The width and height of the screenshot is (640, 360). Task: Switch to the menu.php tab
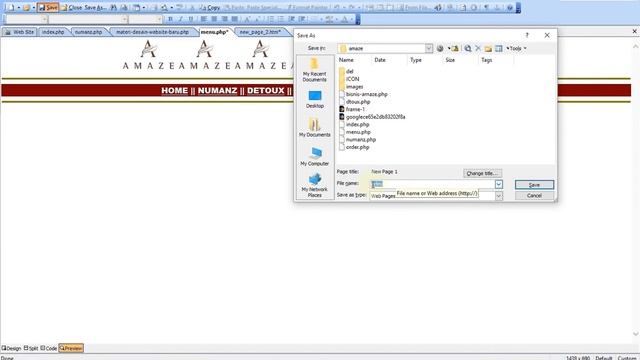[x=214, y=32]
